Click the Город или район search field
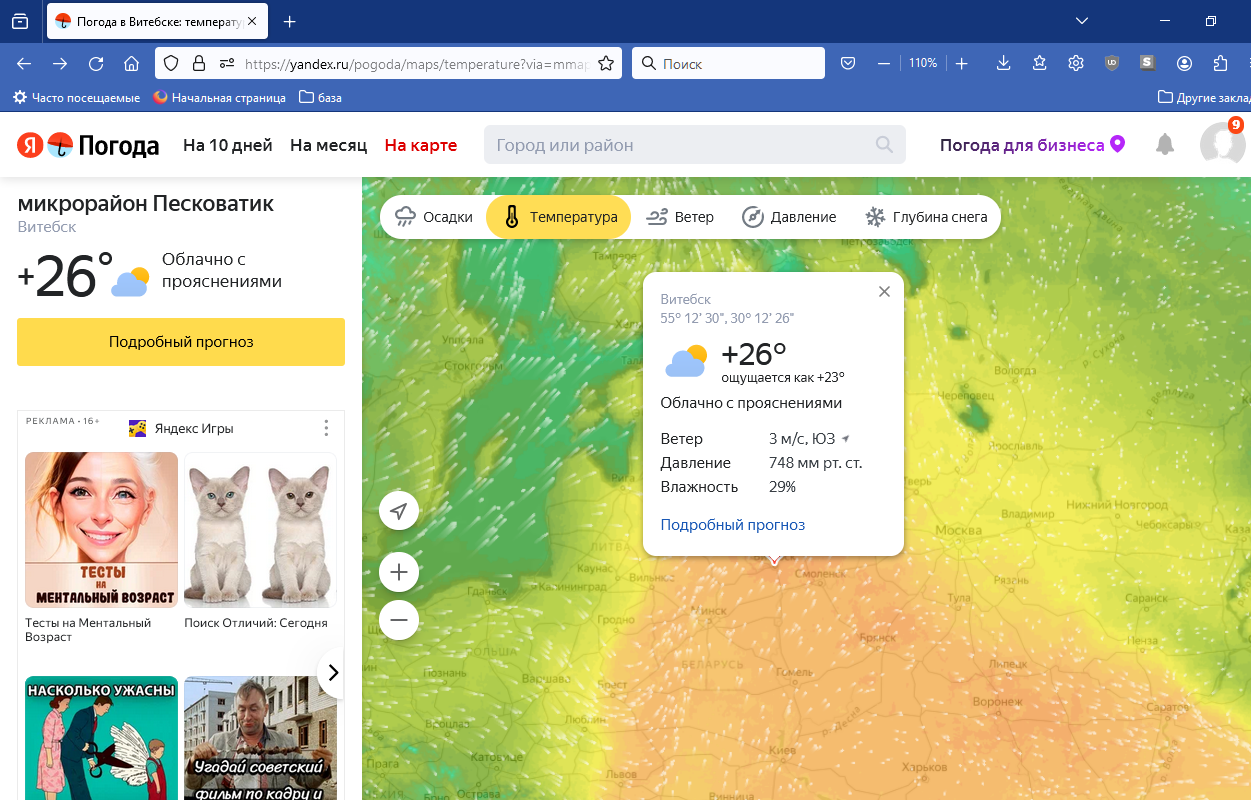The image size is (1251, 800). [x=694, y=144]
